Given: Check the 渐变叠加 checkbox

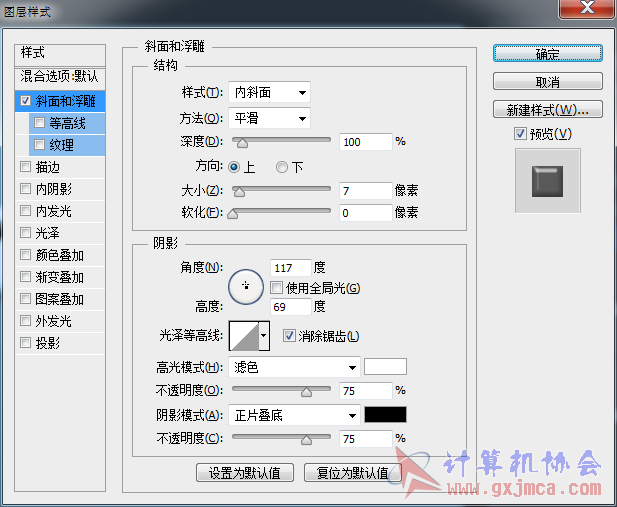Looking at the screenshot, I should [26, 277].
